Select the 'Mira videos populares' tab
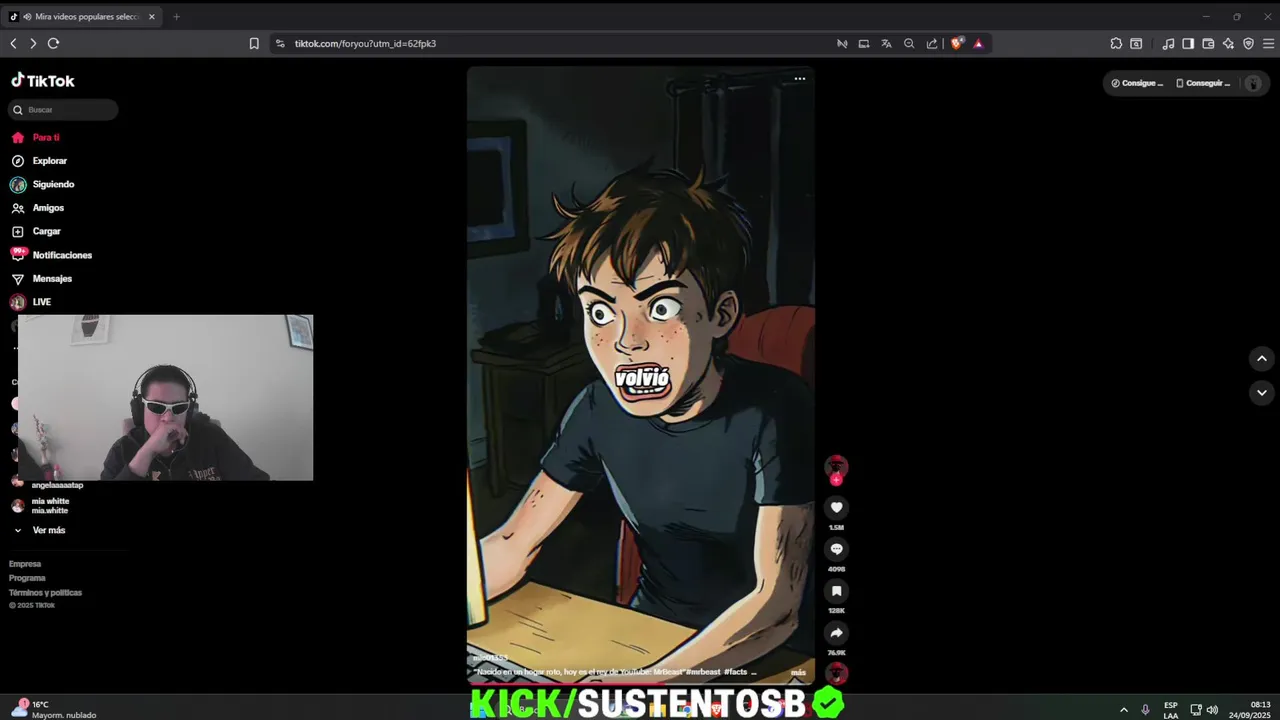The height and width of the screenshot is (720, 1280). coord(84,17)
